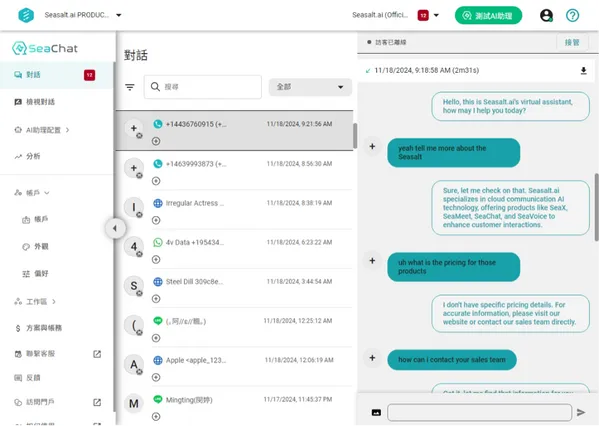Click plus beside 'yeah tell me more' message
This screenshot has height=426, width=600.
point(372,147)
